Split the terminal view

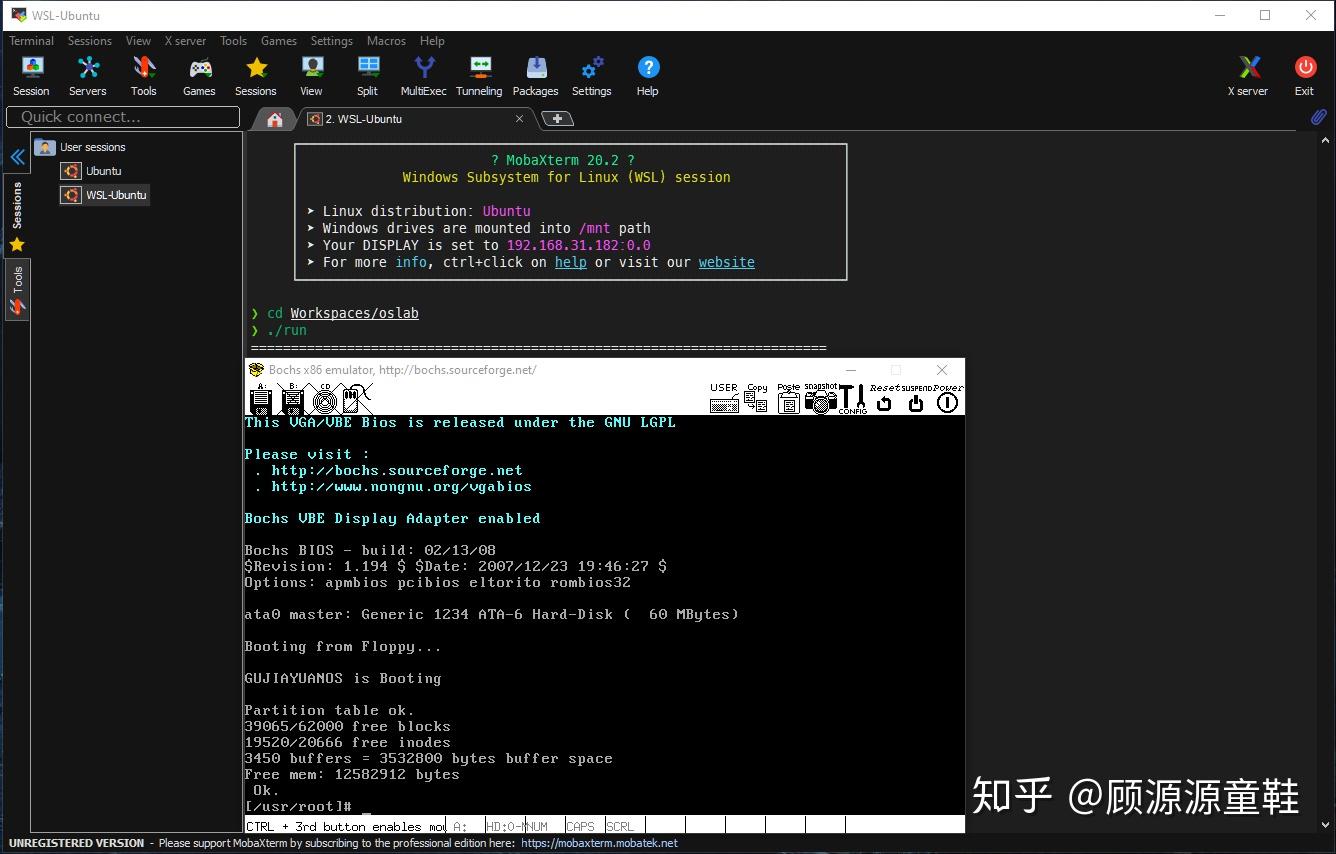pyautogui.click(x=367, y=74)
